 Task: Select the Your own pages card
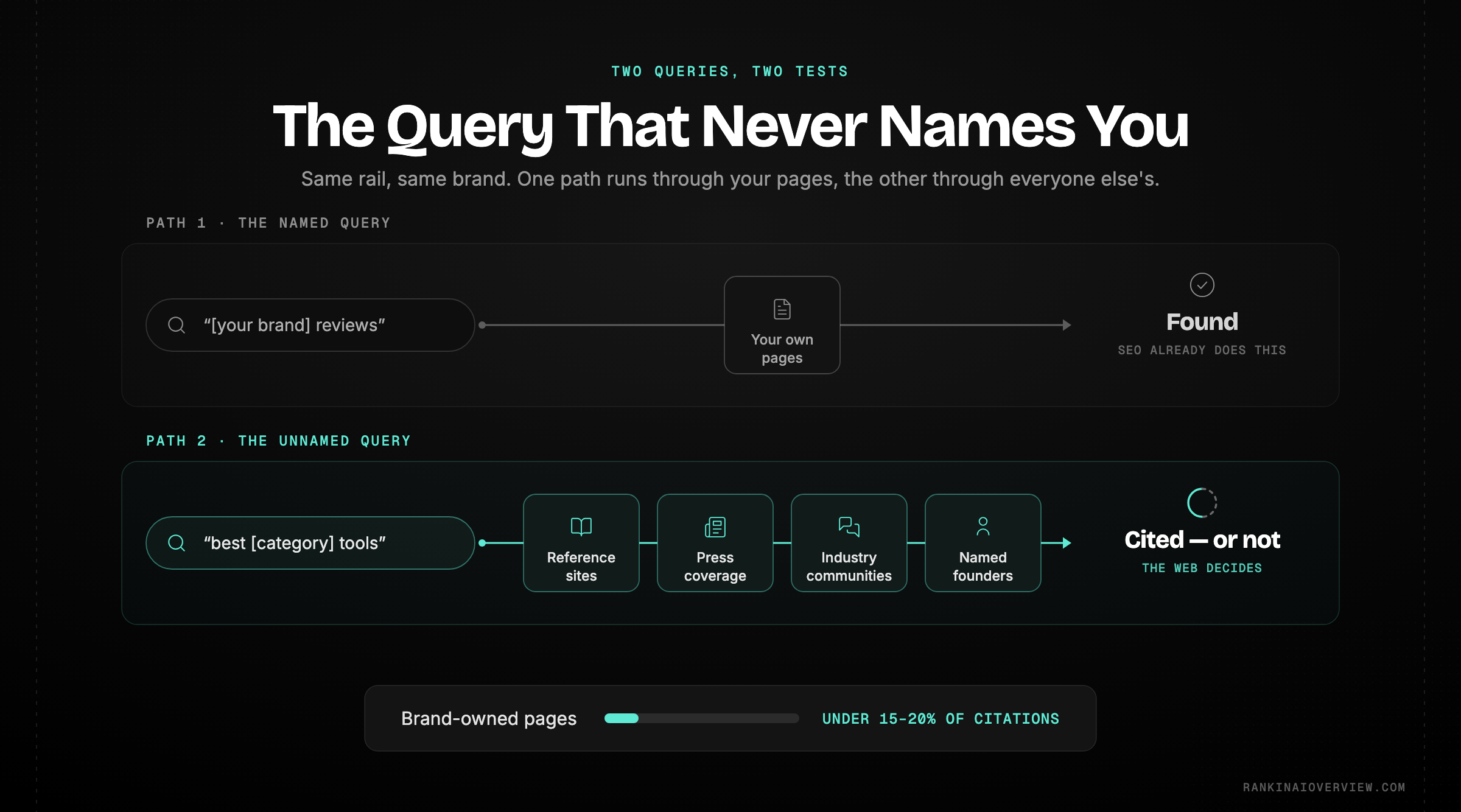click(x=782, y=325)
